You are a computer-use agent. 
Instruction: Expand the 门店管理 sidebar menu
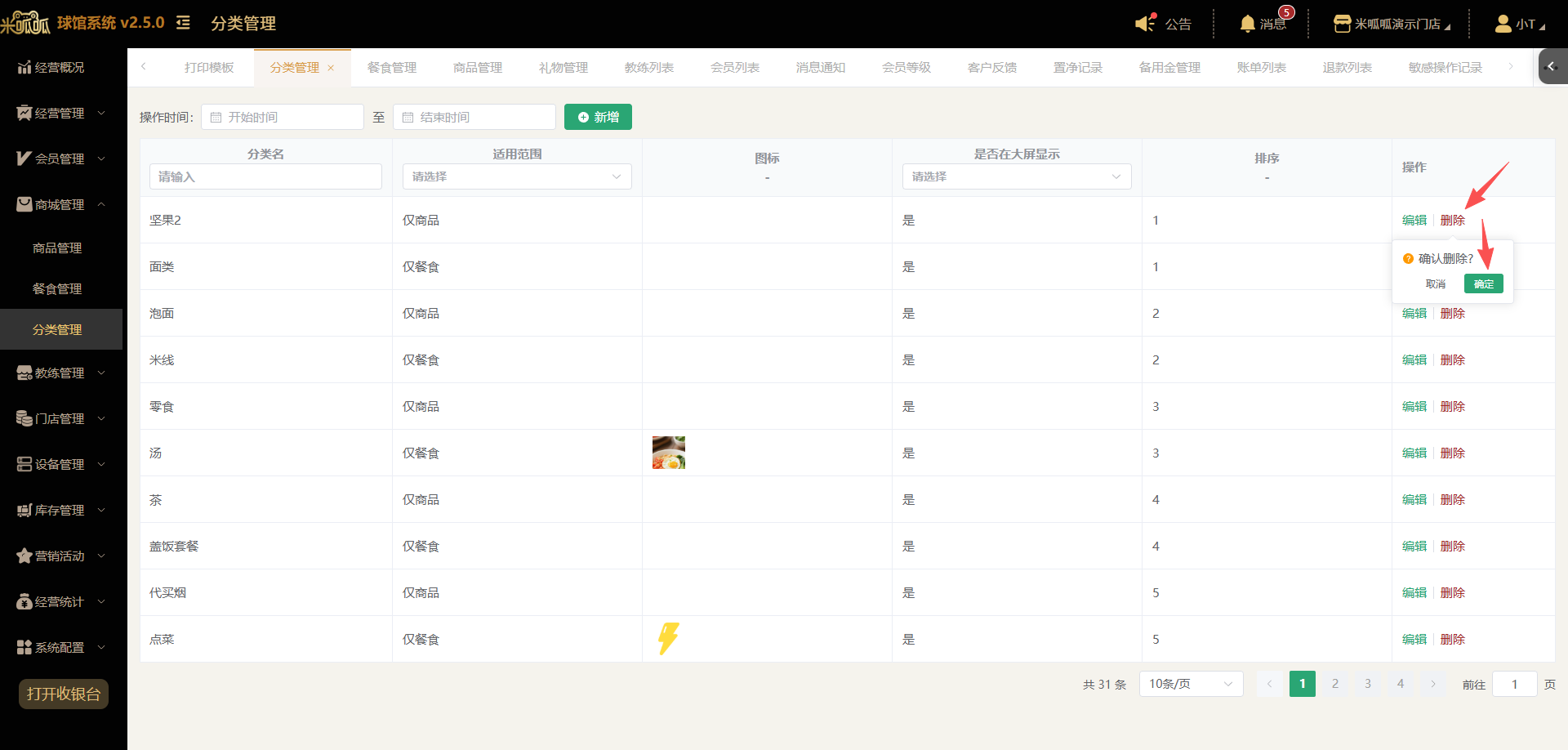click(61, 418)
